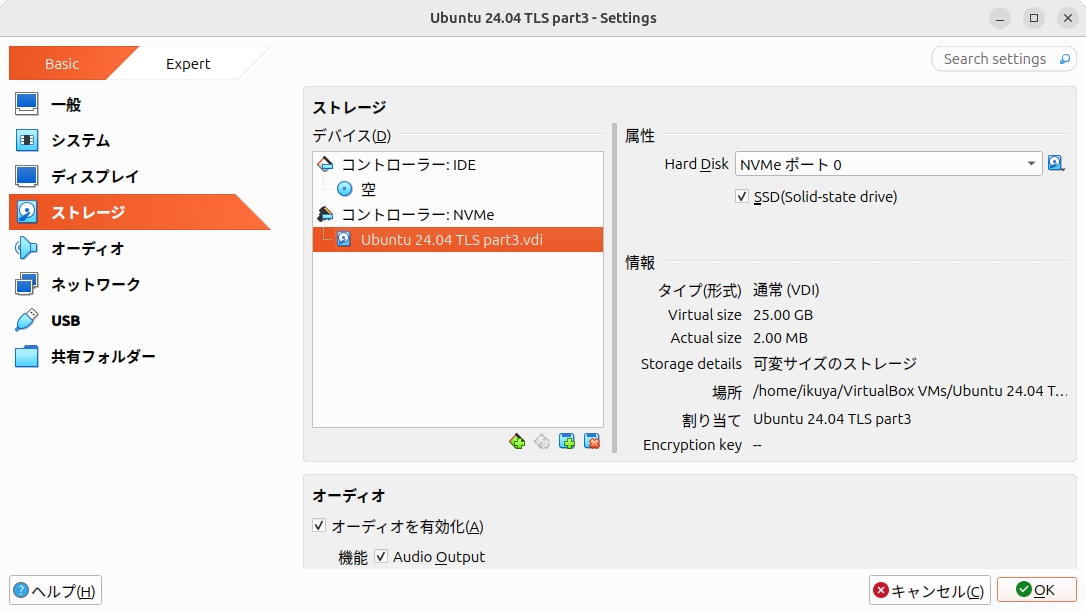Click the disk chooser icon beside Hard Disk dropdown
This screenshot has height=614, width=1086.
1056,164
